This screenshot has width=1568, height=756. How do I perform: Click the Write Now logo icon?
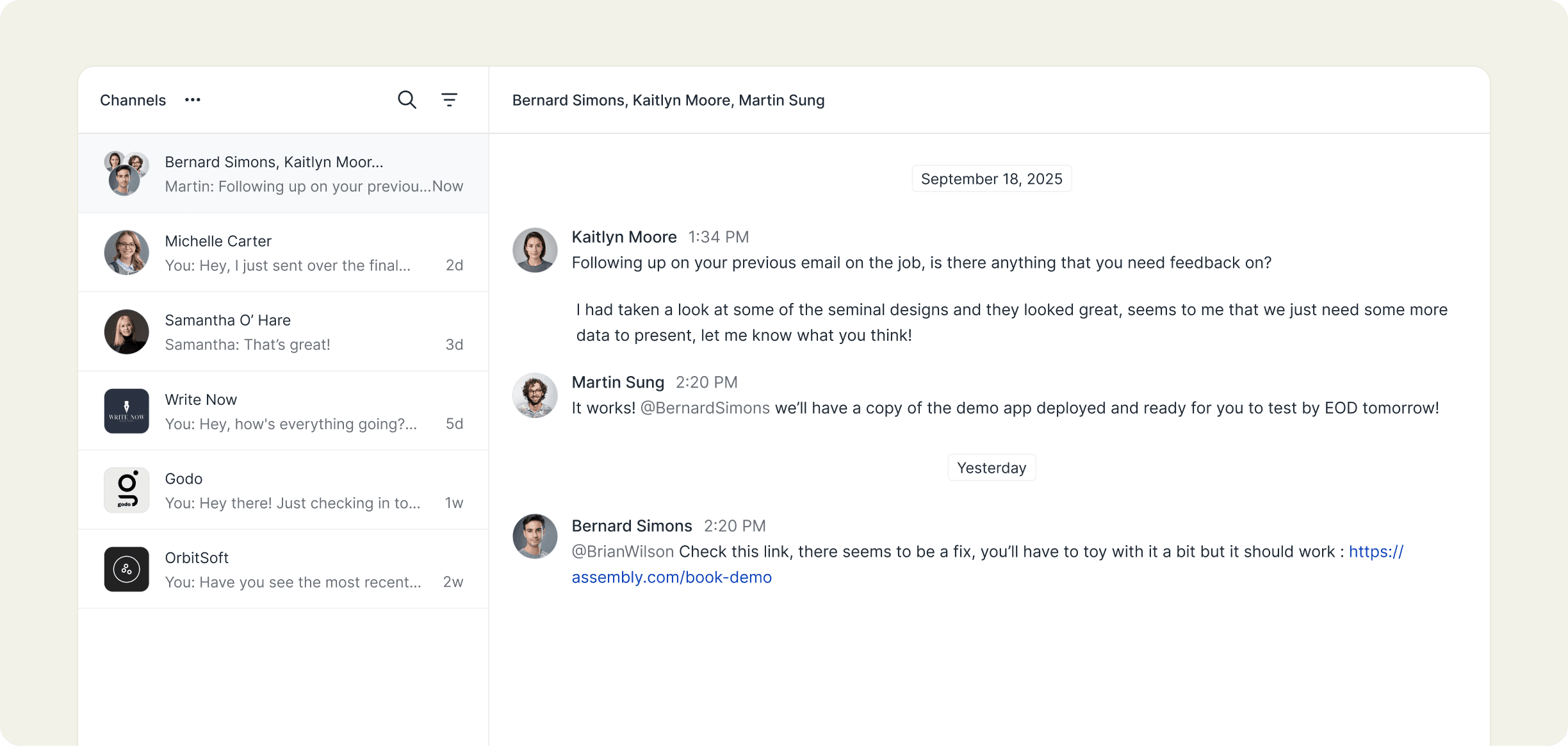tap(127, 411)
